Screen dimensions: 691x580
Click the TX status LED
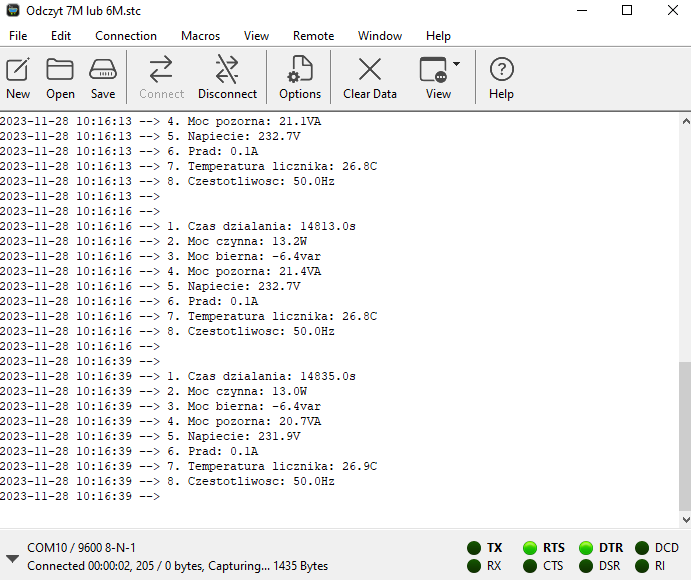tap(474, 548)
